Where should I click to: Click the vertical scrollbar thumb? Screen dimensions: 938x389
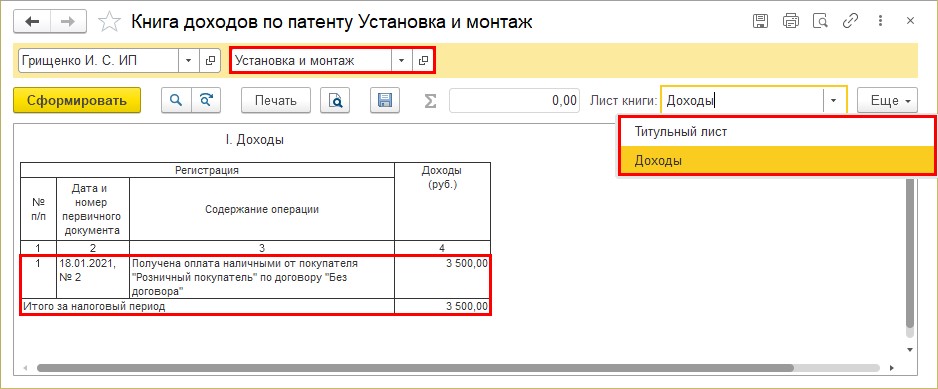tap(910, 253)
